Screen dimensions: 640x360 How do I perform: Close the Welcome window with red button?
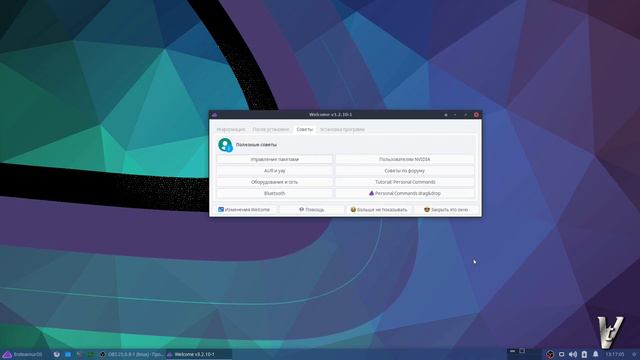pyautogui.click(x=476, y=115)
